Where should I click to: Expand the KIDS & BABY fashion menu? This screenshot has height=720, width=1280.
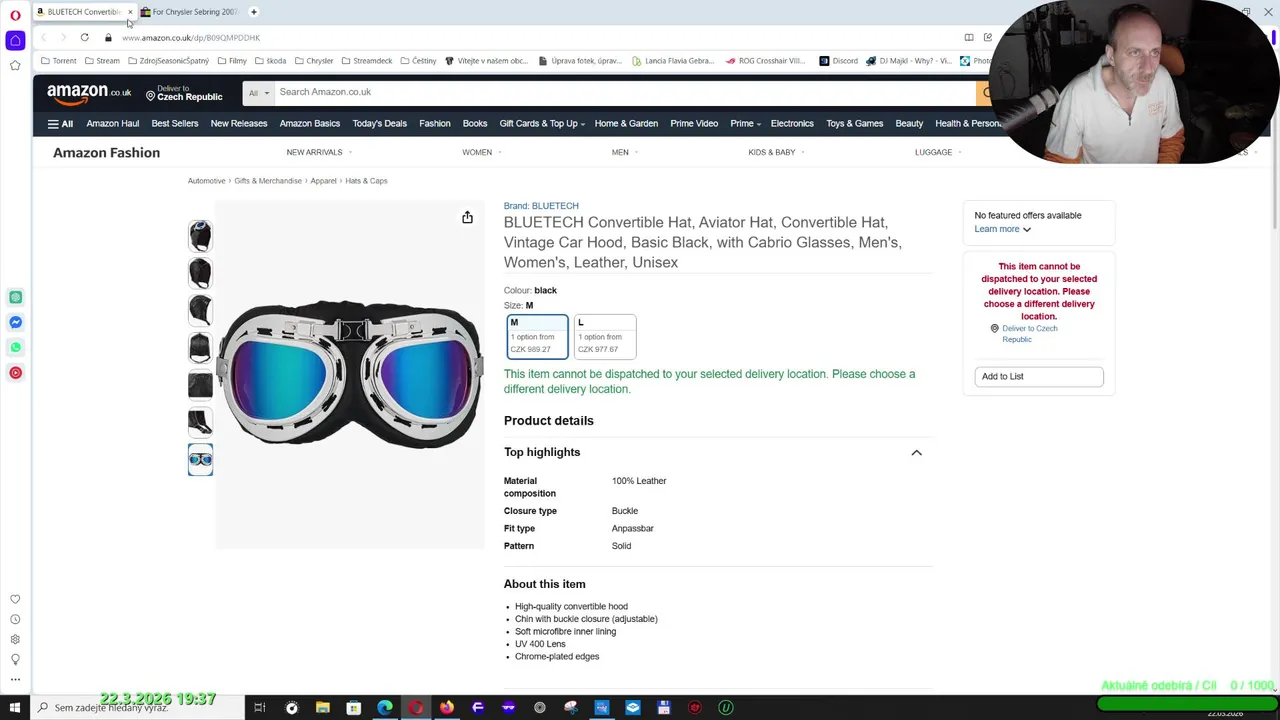[776, 152]
